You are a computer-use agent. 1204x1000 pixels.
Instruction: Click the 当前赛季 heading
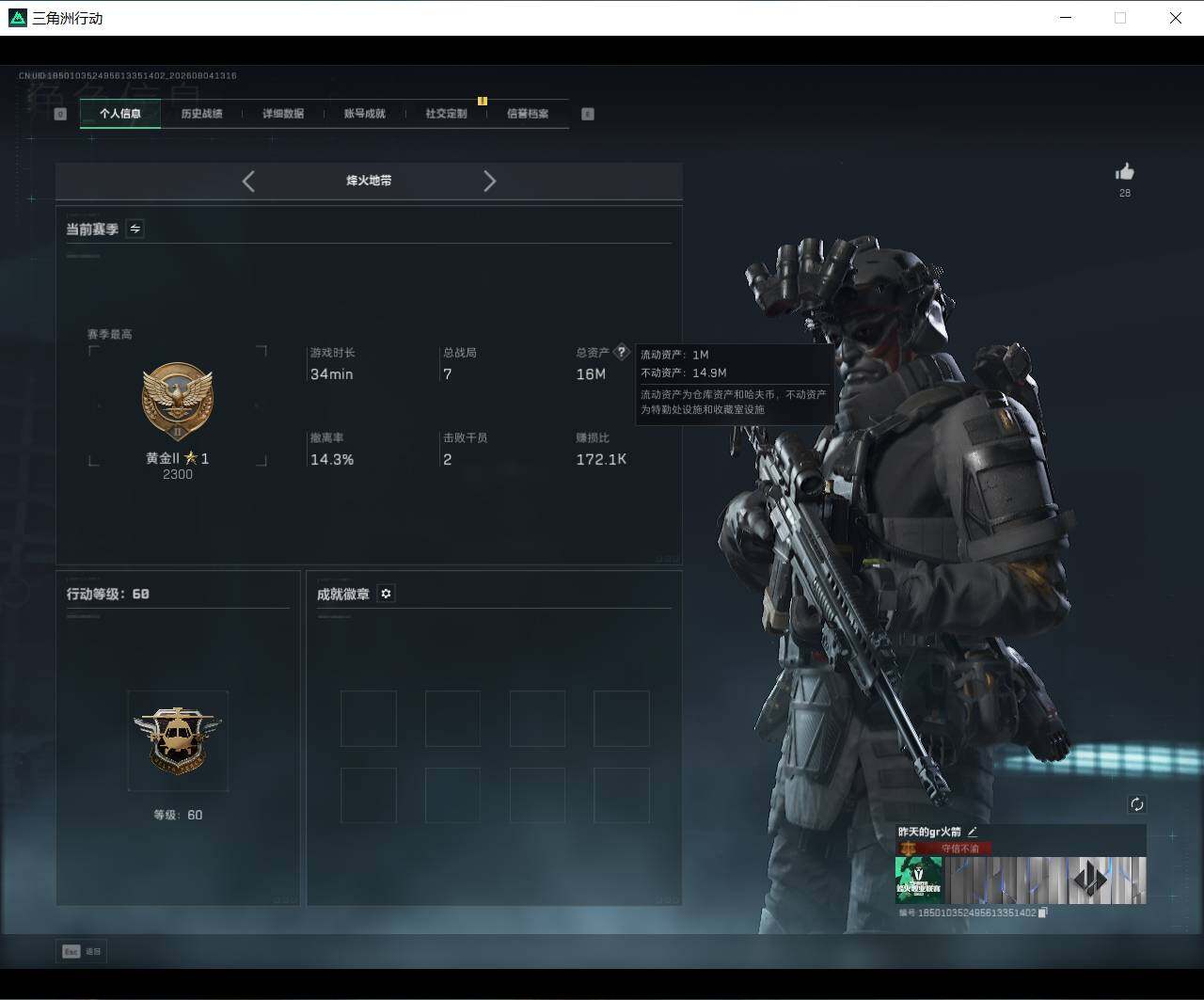pyautogui.click(x=92, y=230)
